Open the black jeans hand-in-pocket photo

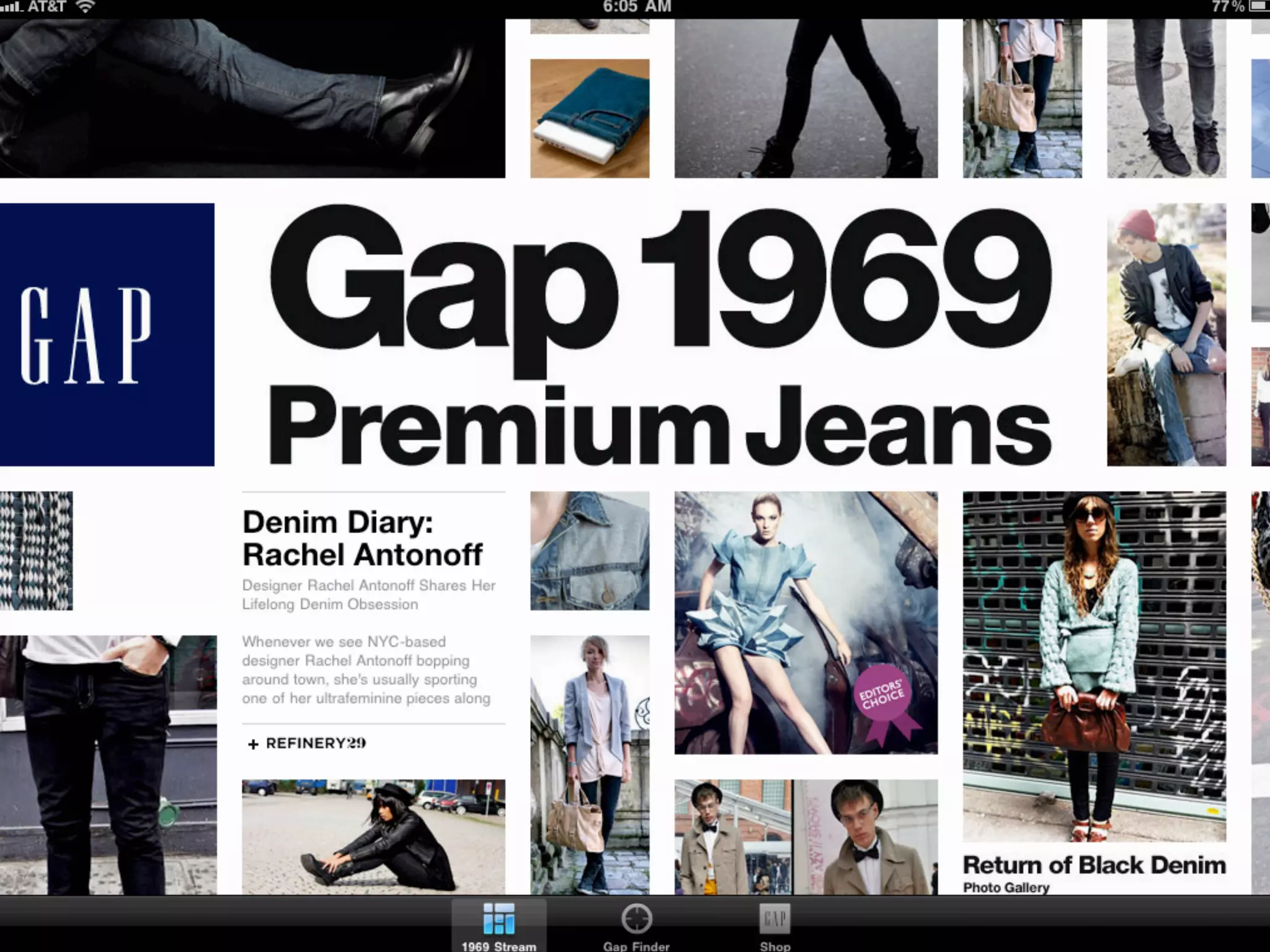point(108,765)
